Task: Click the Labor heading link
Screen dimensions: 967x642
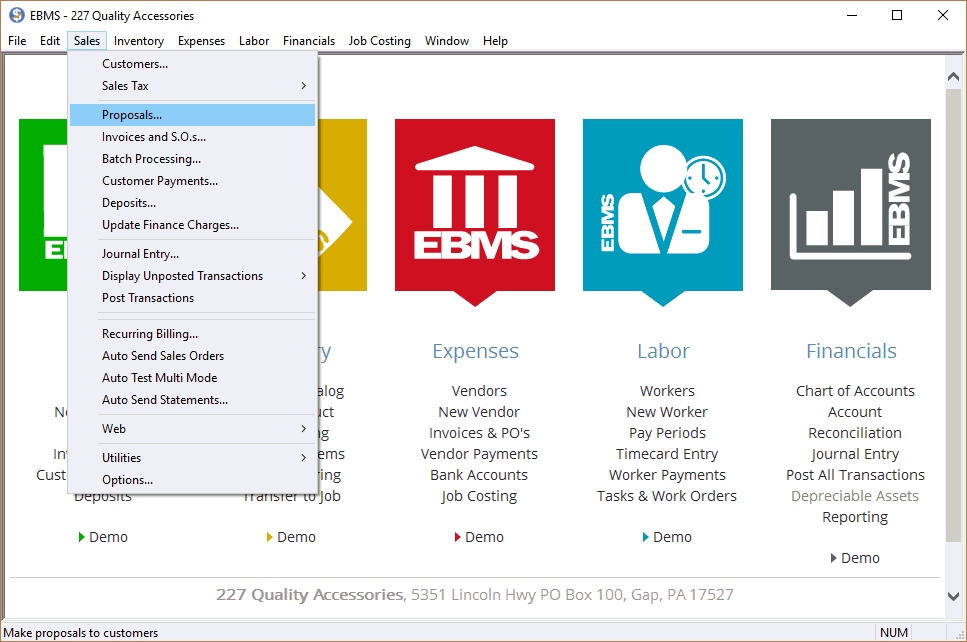Action: click(x=664, y=351)
